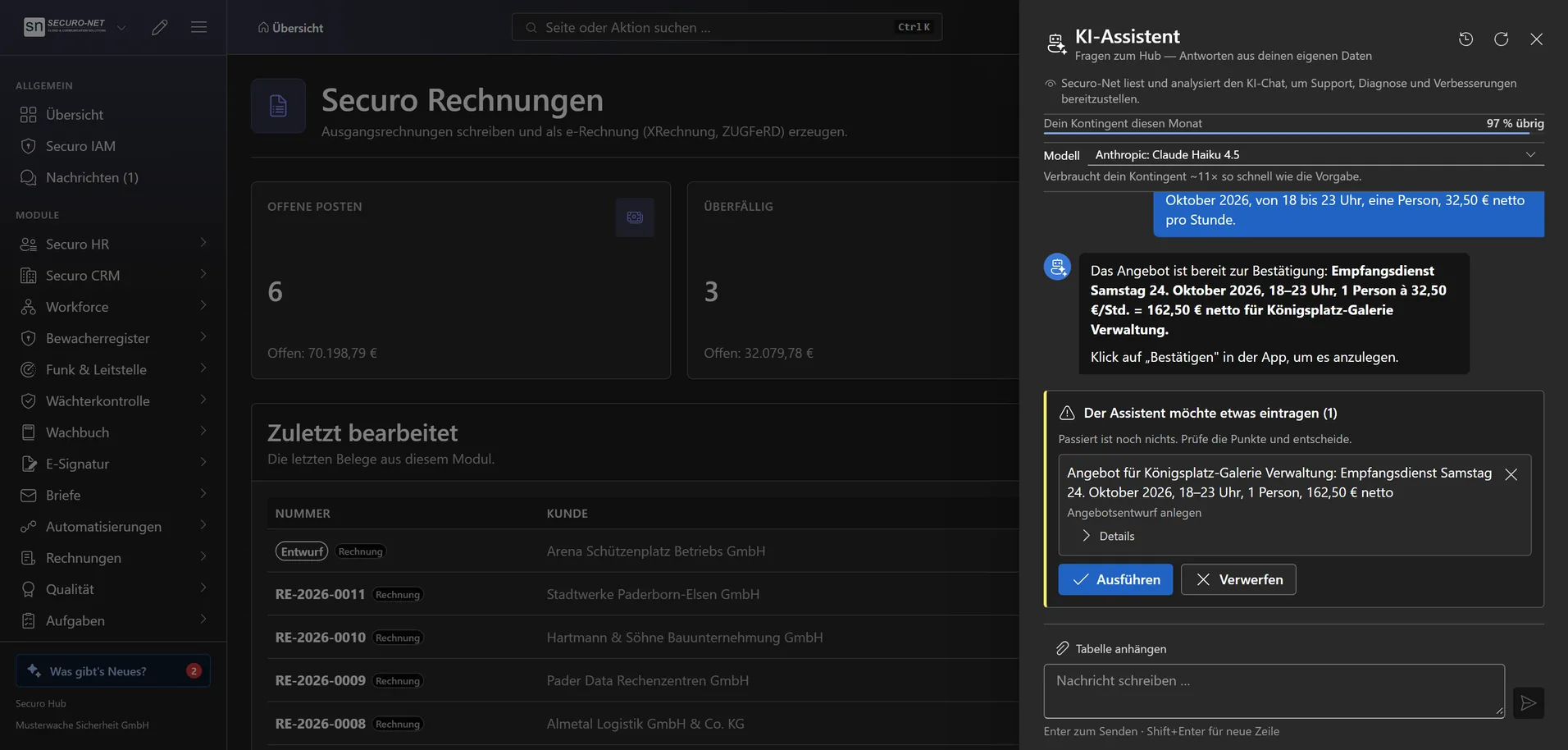The width and height of the screenshot is (1568, 750).
Task: Click the warning triangle in the confirmation box
Action: tap(1067, 413)
